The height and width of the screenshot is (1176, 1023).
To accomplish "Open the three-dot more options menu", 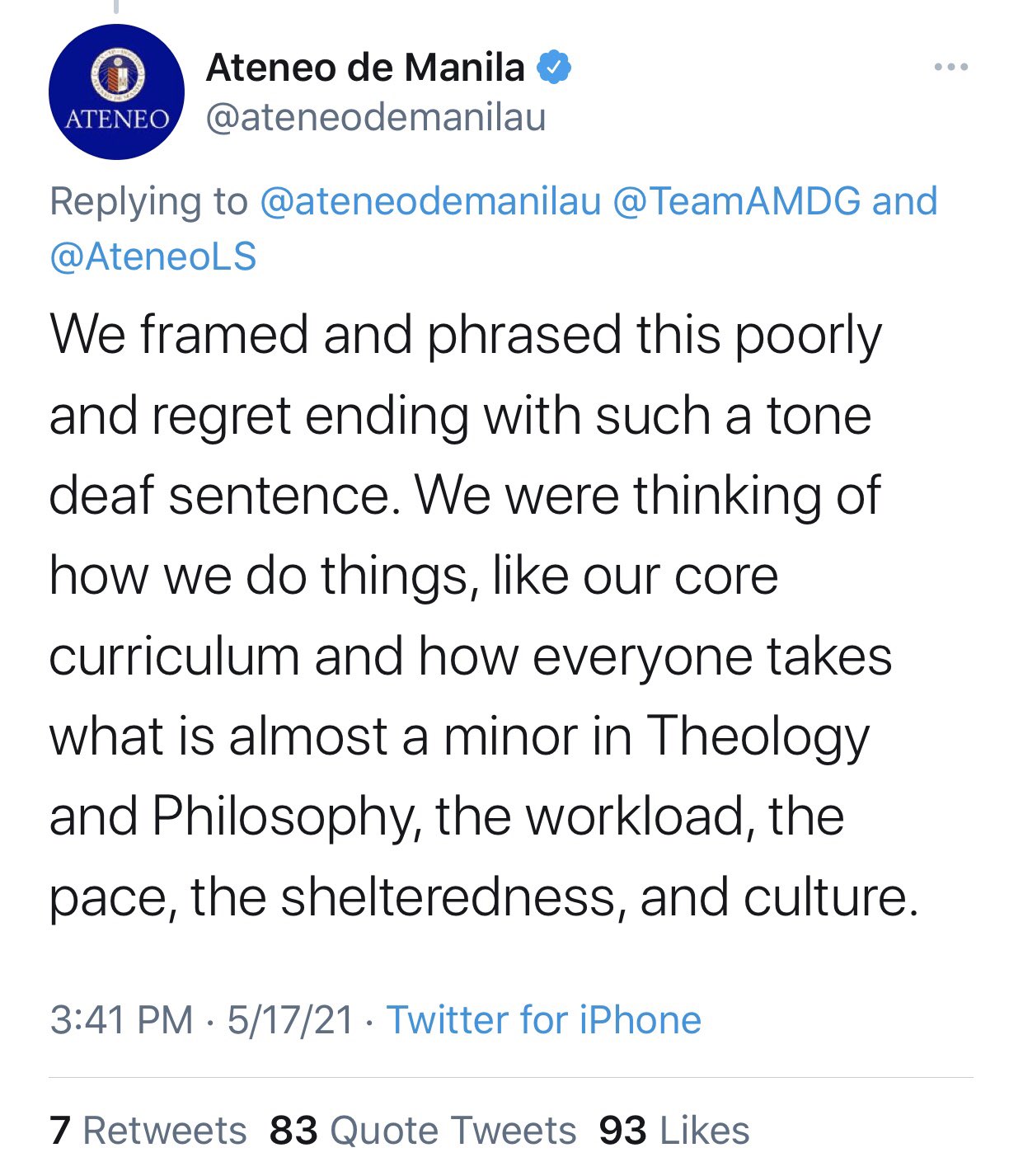I will [950, 67].
